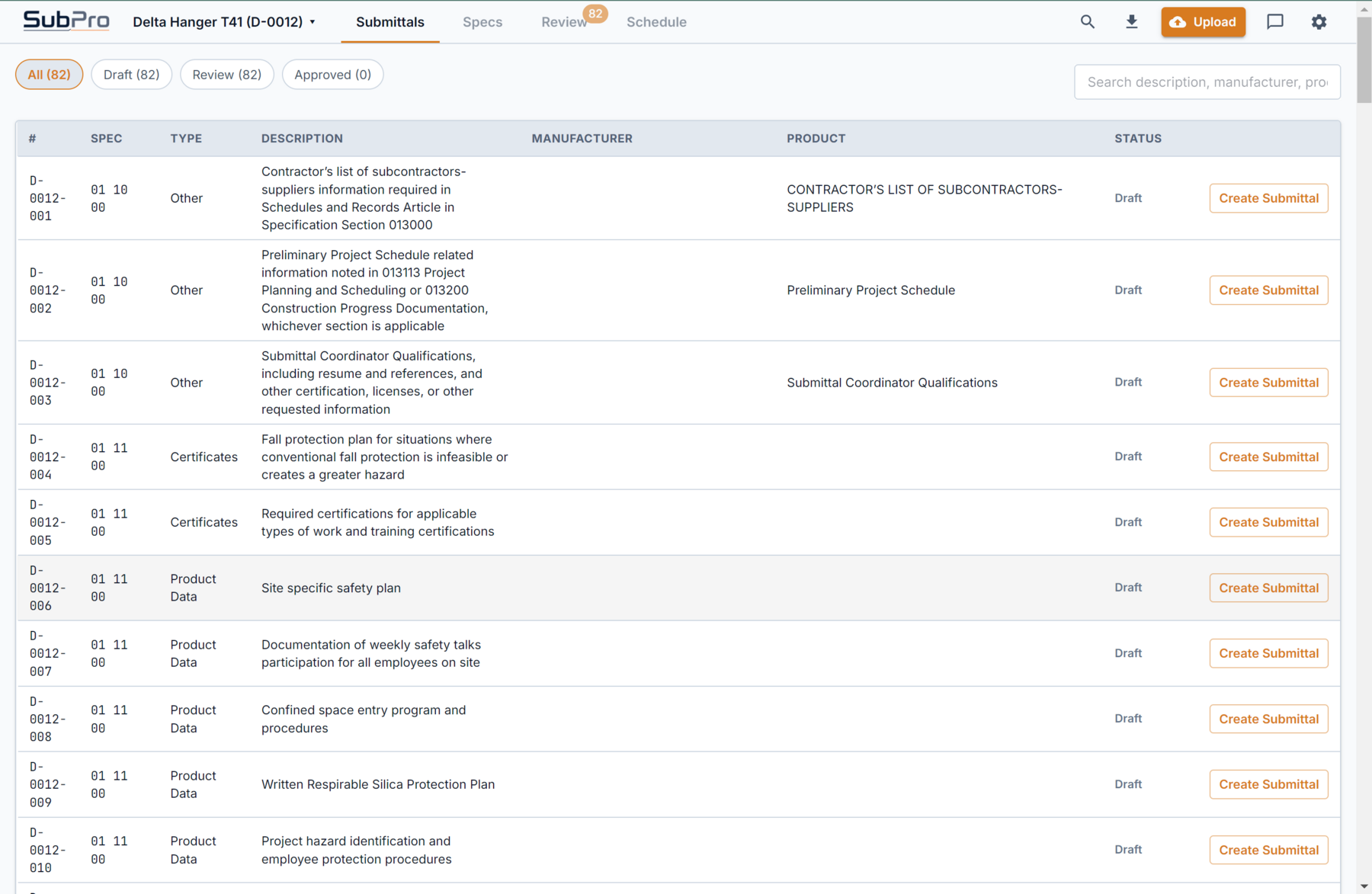Click the download arrow icon

1132,22
